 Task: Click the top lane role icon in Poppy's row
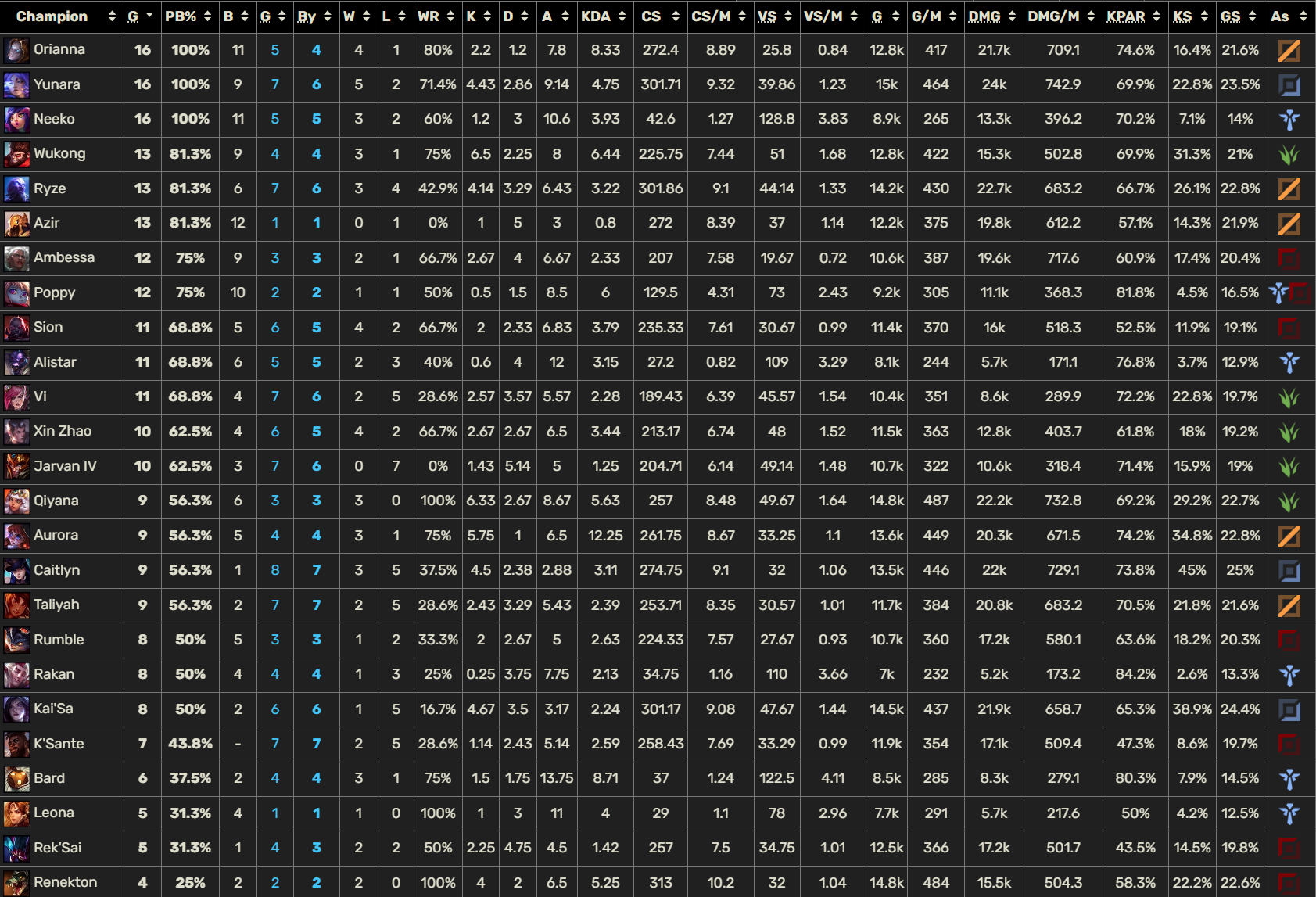(x=1300, y=292)
